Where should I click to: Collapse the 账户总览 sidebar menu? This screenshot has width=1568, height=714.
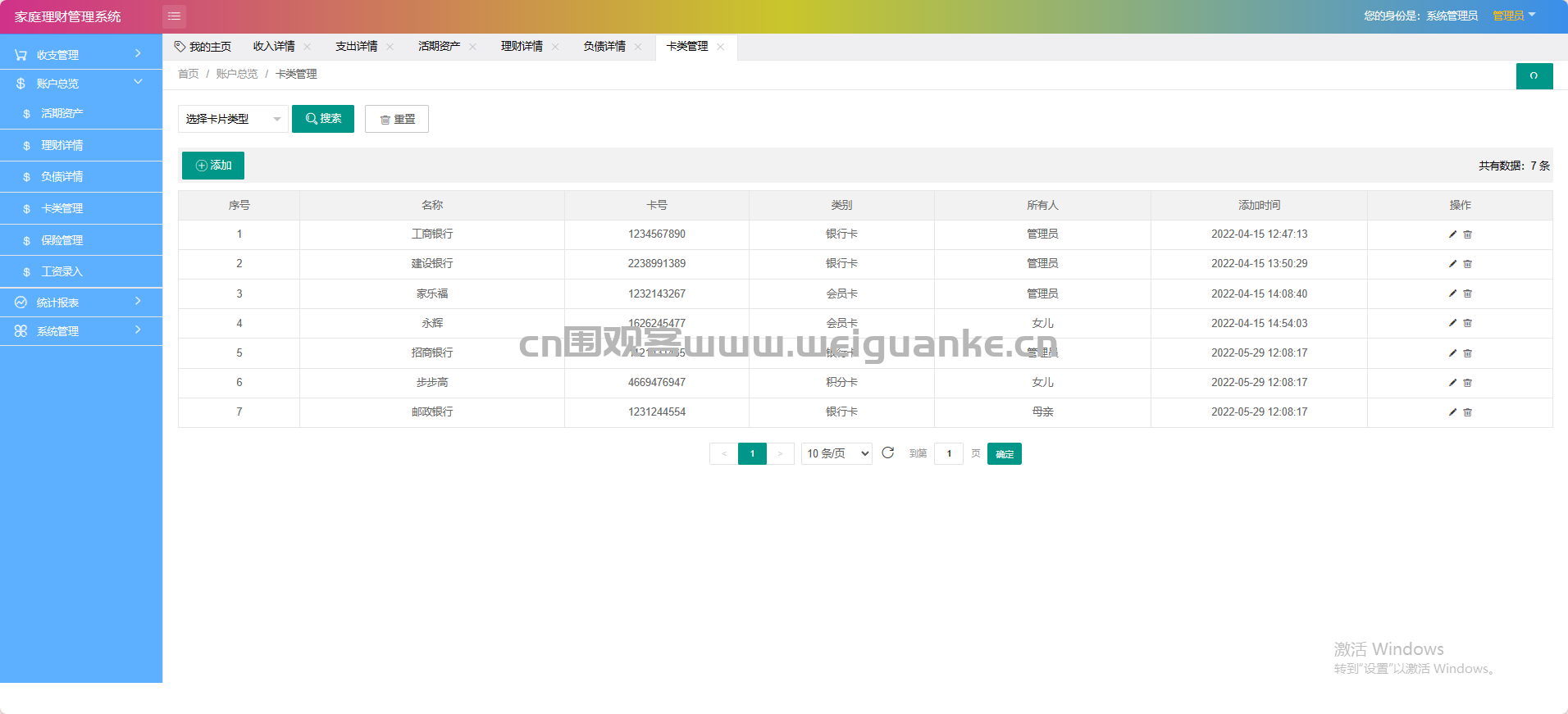[x=81, y=84]
